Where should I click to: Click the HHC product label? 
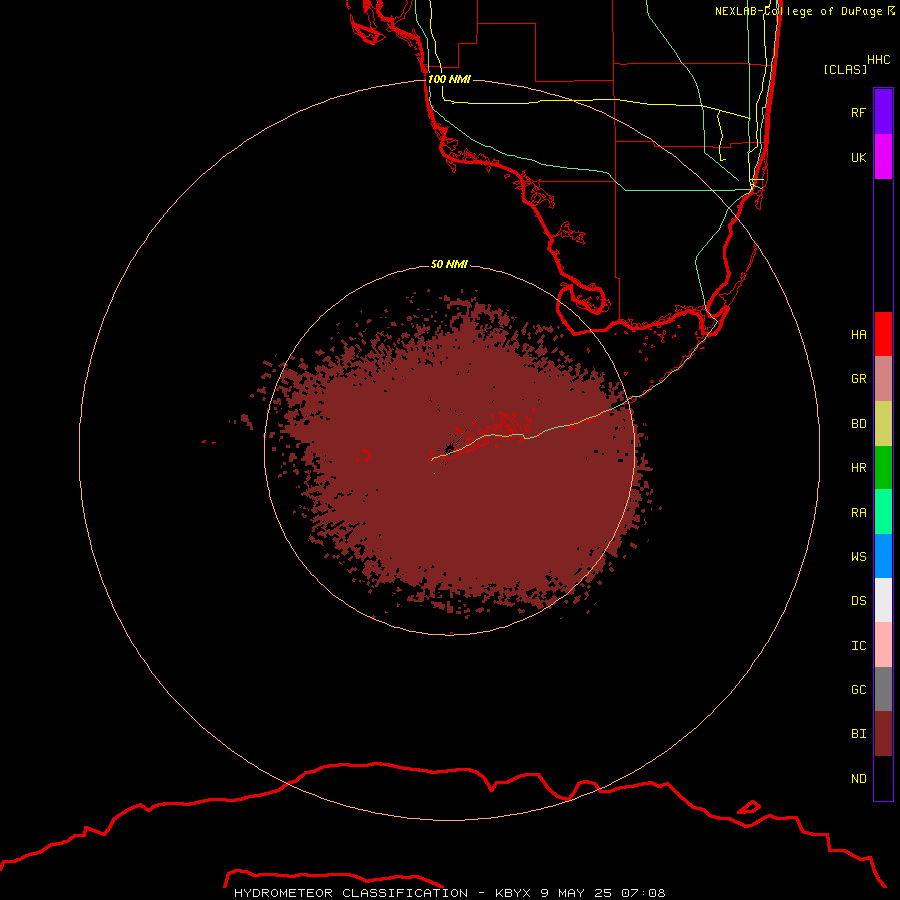878,60
